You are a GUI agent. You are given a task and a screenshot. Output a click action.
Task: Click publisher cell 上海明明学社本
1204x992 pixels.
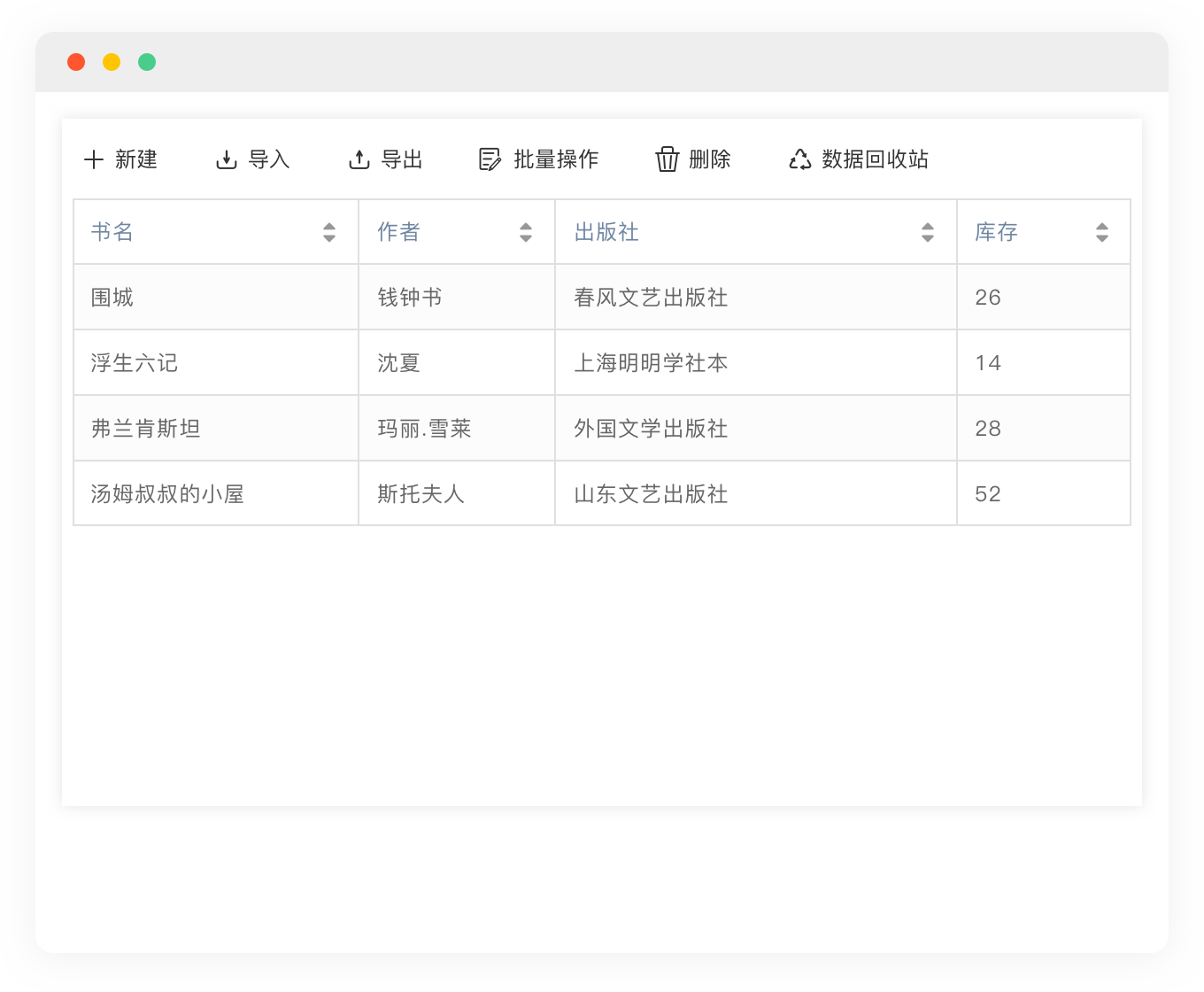pyautogui.click(x=651, y=363)
